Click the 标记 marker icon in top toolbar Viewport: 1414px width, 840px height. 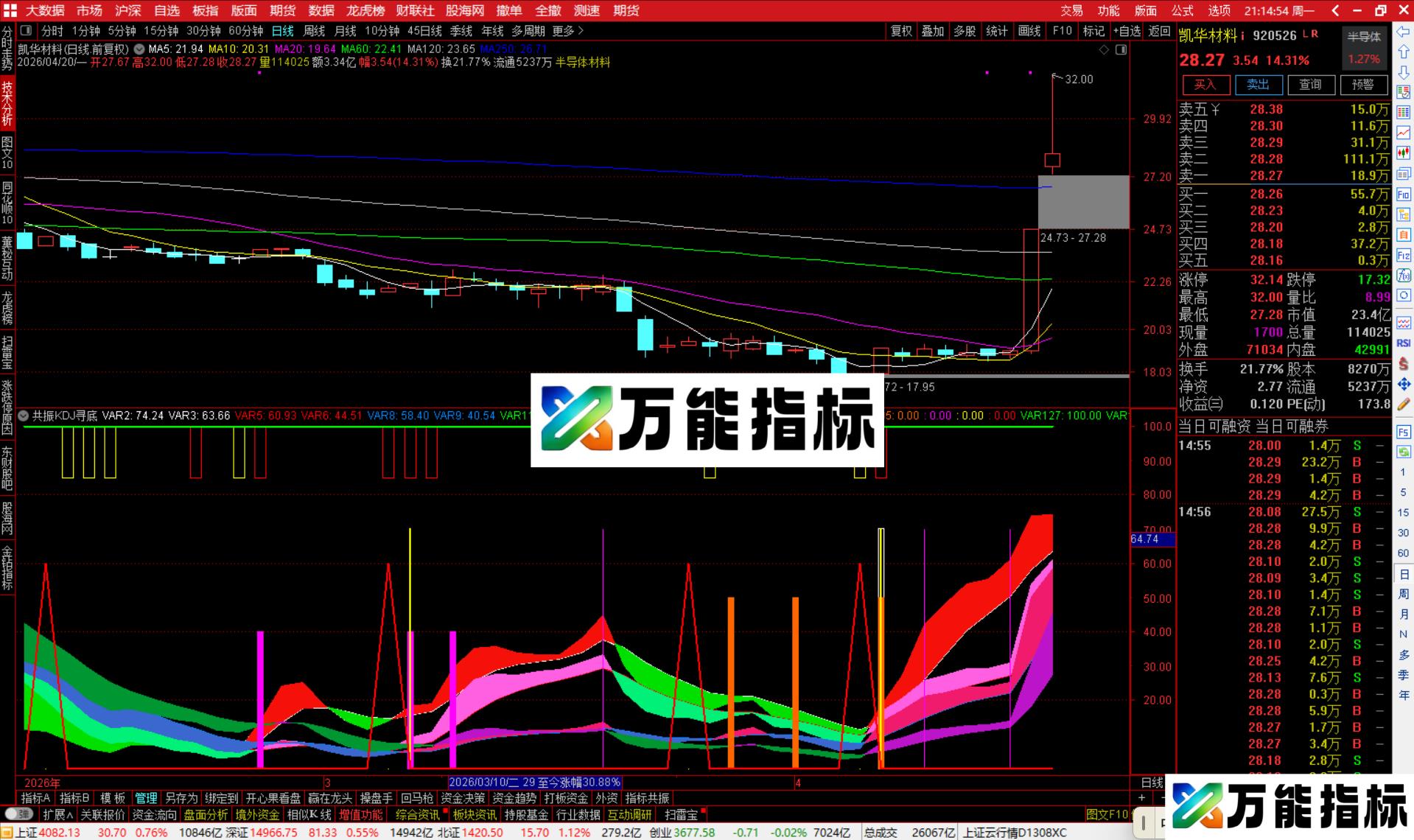pos(1093,31)
